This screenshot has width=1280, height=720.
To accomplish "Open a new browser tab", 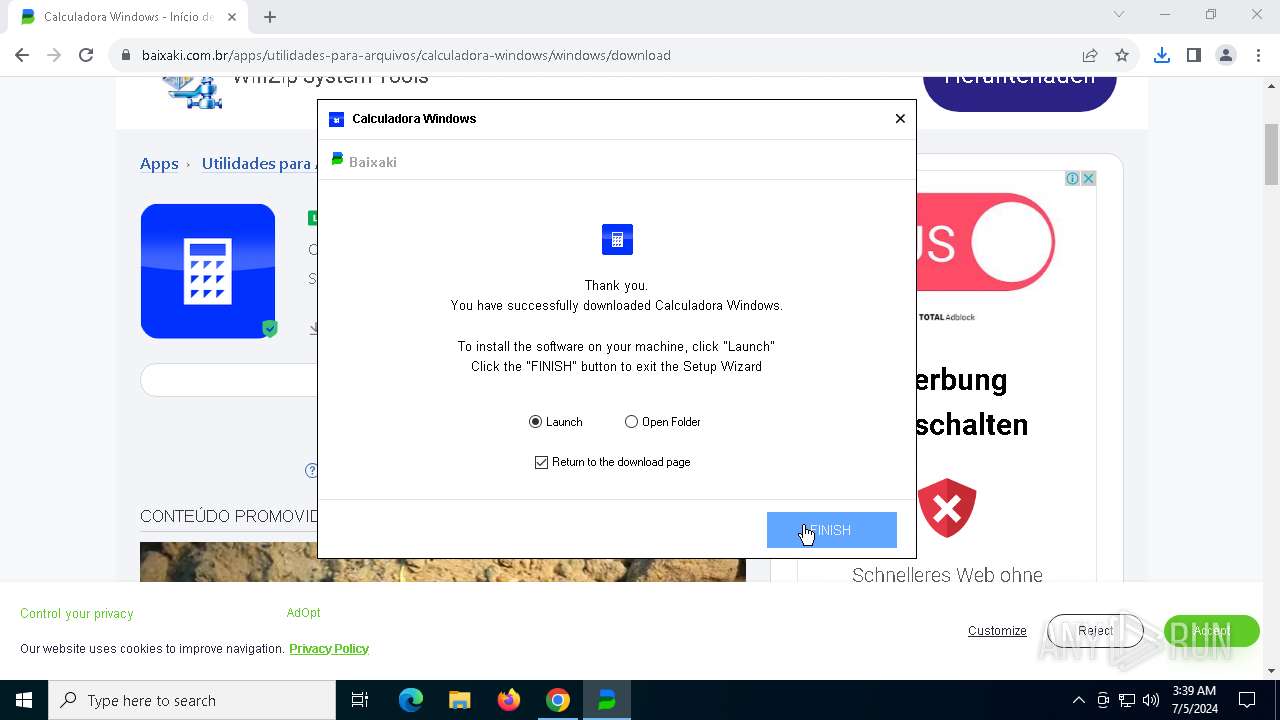I will tap(270, 17).
